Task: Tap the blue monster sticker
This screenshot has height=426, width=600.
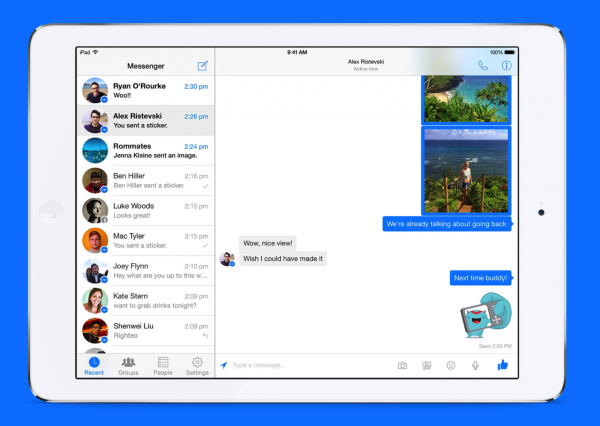Action: pos(486,315)
